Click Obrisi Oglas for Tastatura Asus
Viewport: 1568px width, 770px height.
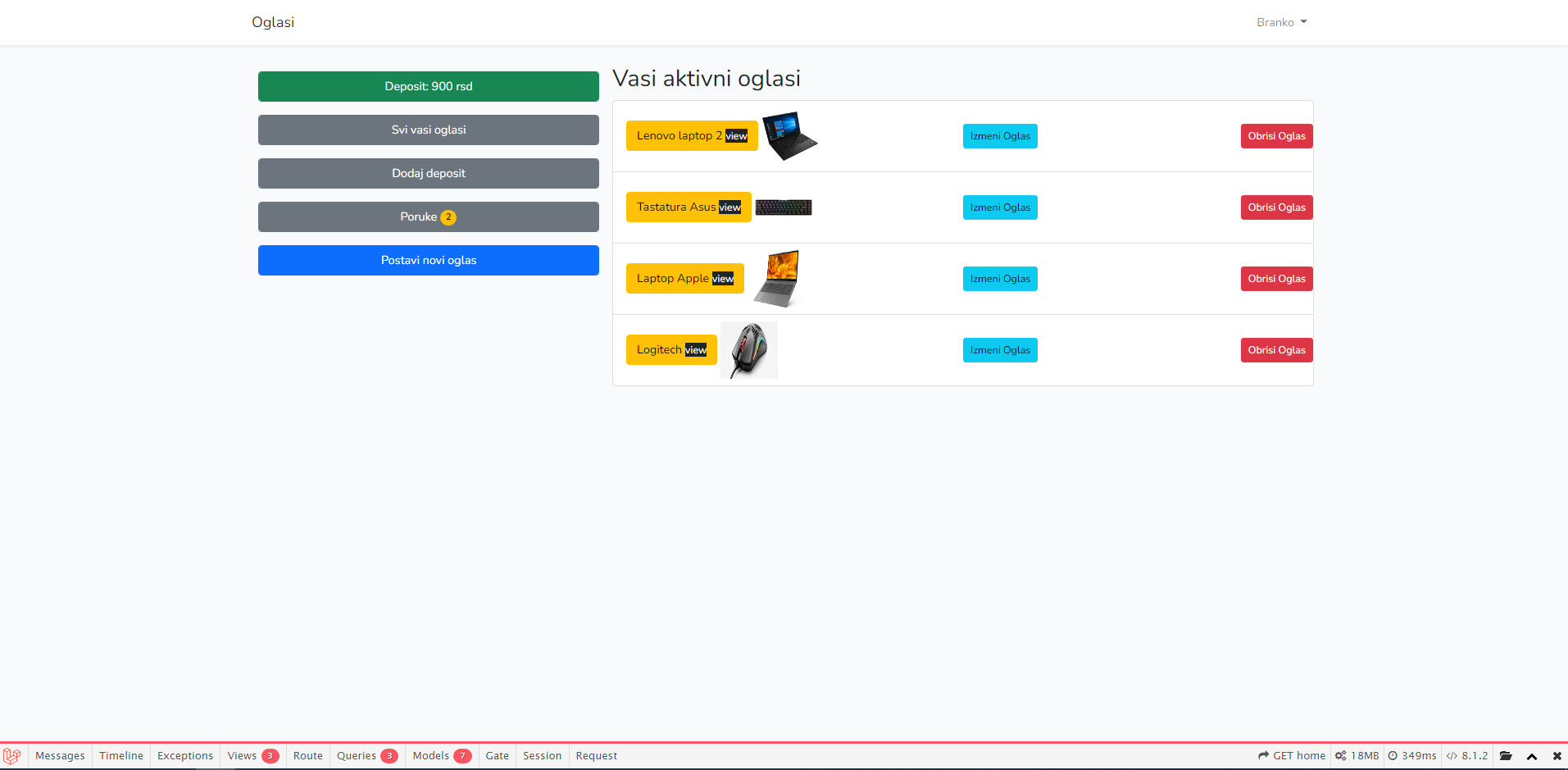(x=1275, y=207)
